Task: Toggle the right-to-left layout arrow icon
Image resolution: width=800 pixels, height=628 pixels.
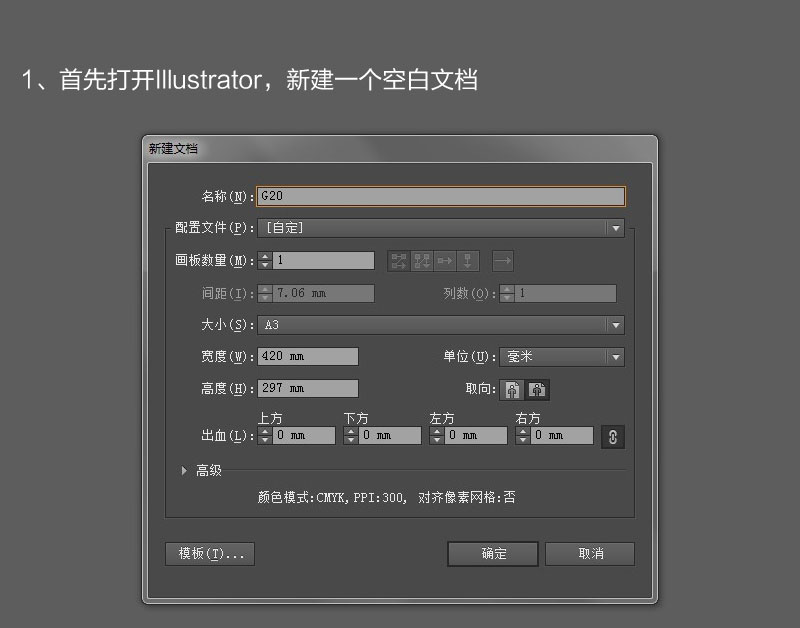Action: point(503,261)
